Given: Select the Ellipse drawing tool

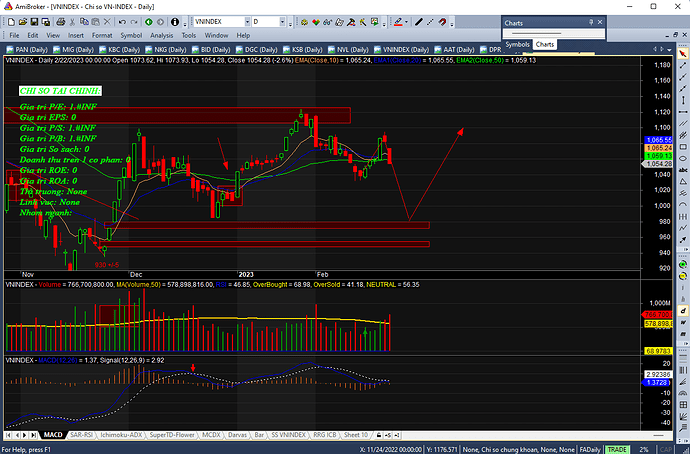Looking at the screenshot, I should [683, 158].
